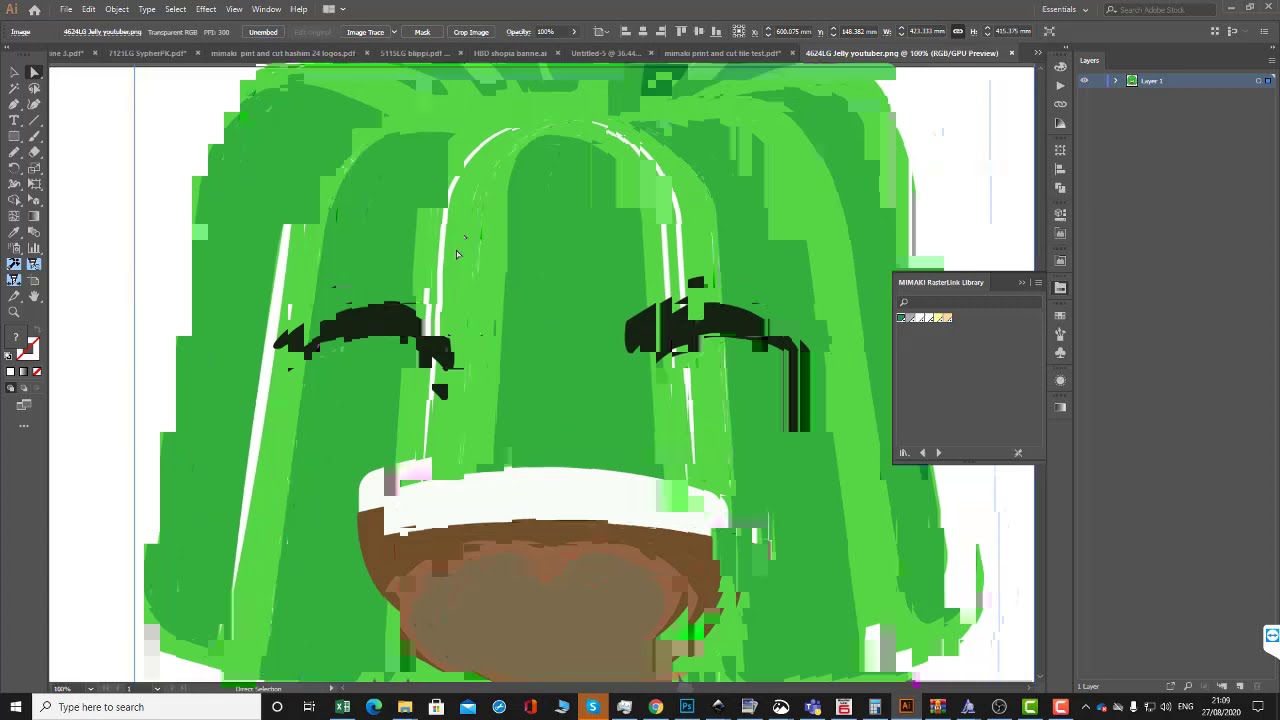Expand Layer 1 disclosure arrow
The height and width of the screenshot is (720, 1280).
pos(1115,81)
